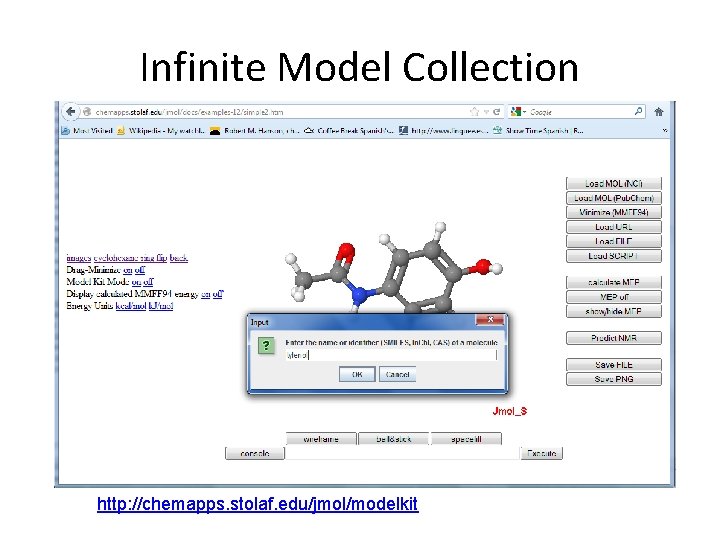Run Minimize (MMFF94)
720x540 pixels.
(x=614, y=212)
